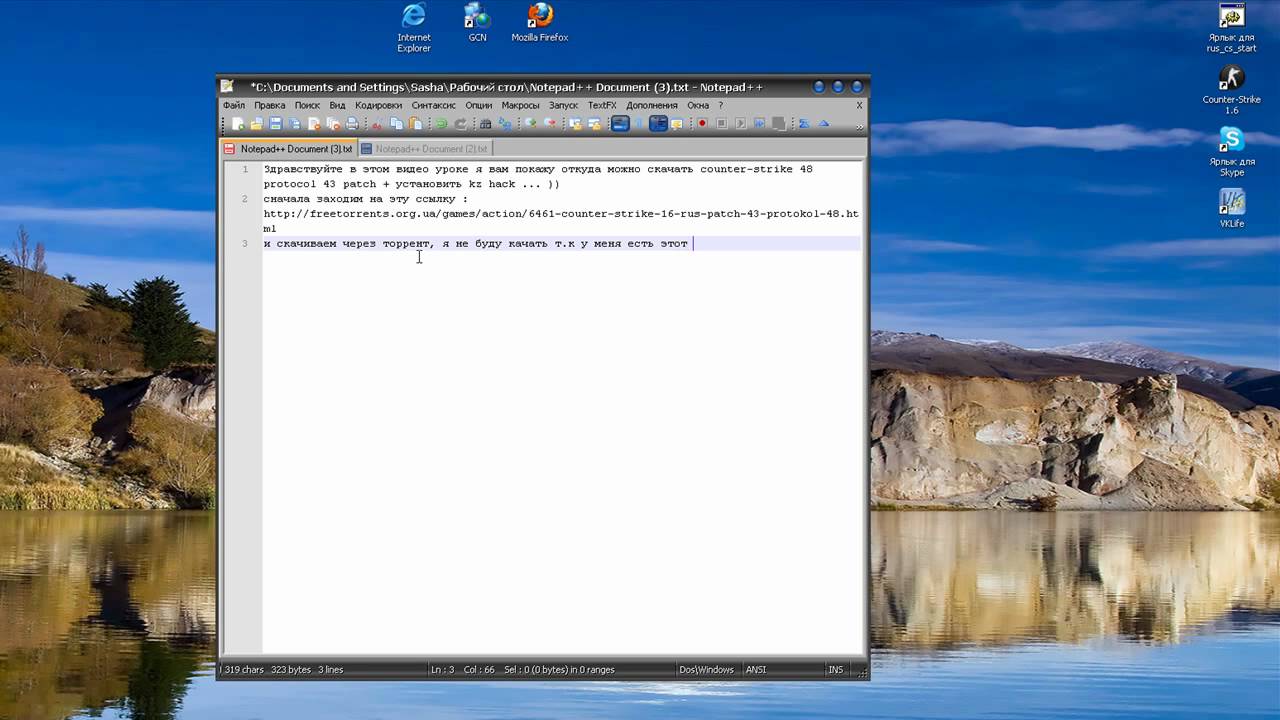1280x720 pixels.
Task: Click Dos\Windows in status bar
Action: (706, 670)
